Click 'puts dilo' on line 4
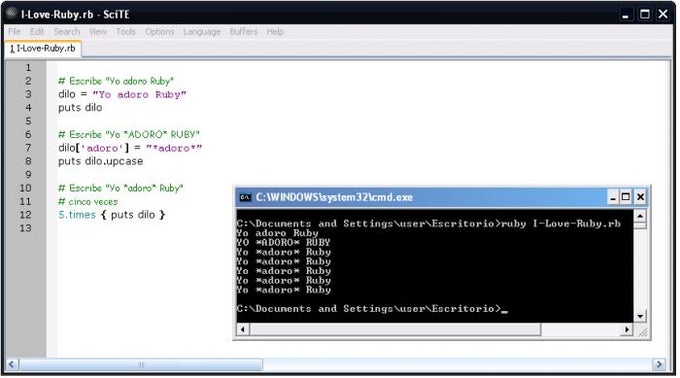The width and height of the screenshot is (680, 378). coord(80,108)
